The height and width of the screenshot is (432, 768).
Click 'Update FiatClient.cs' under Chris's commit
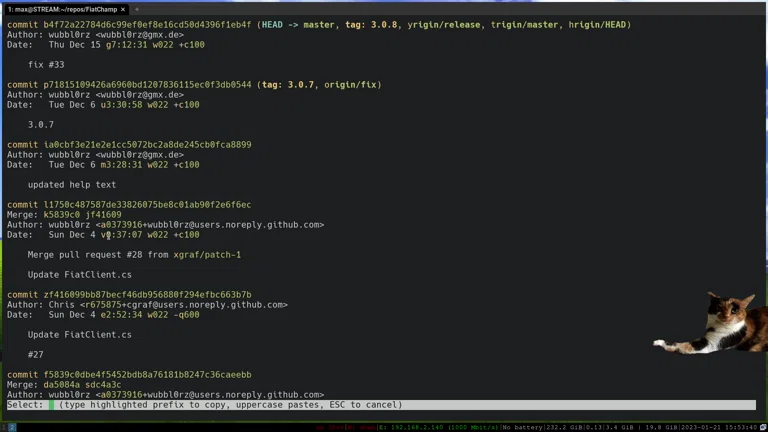(80, 335)
